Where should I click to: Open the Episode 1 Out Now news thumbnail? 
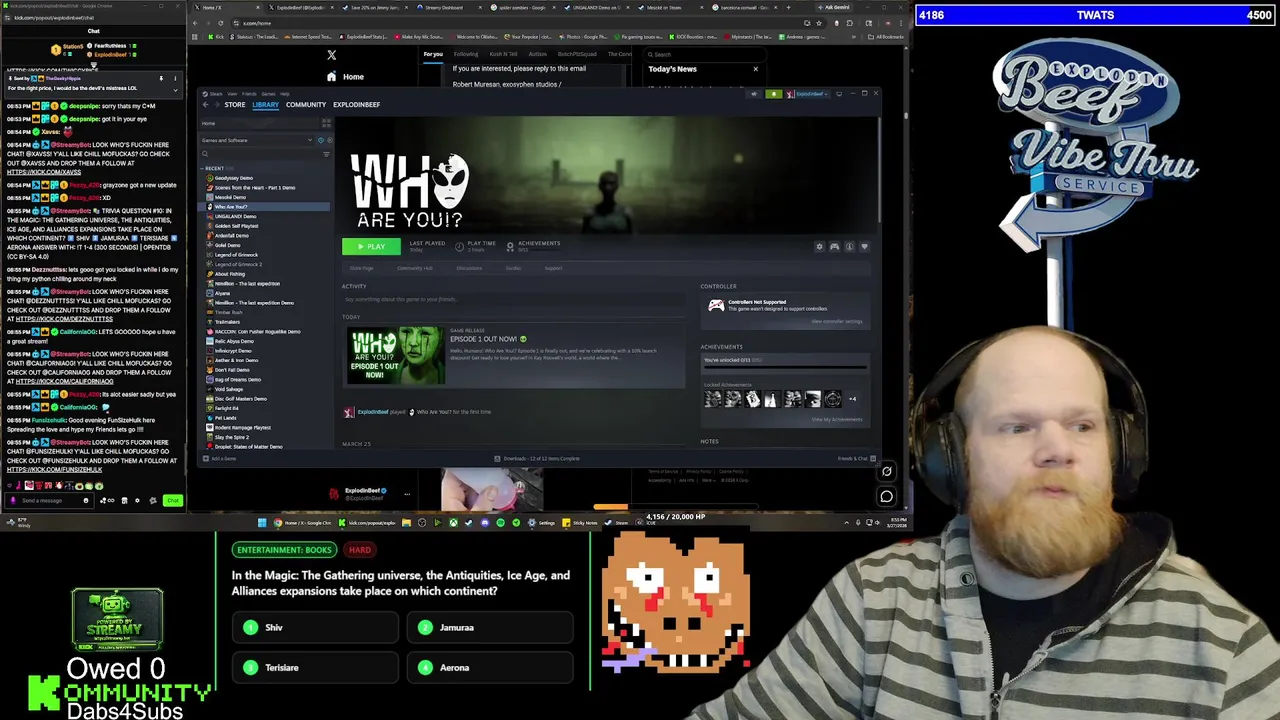point(395,355)
